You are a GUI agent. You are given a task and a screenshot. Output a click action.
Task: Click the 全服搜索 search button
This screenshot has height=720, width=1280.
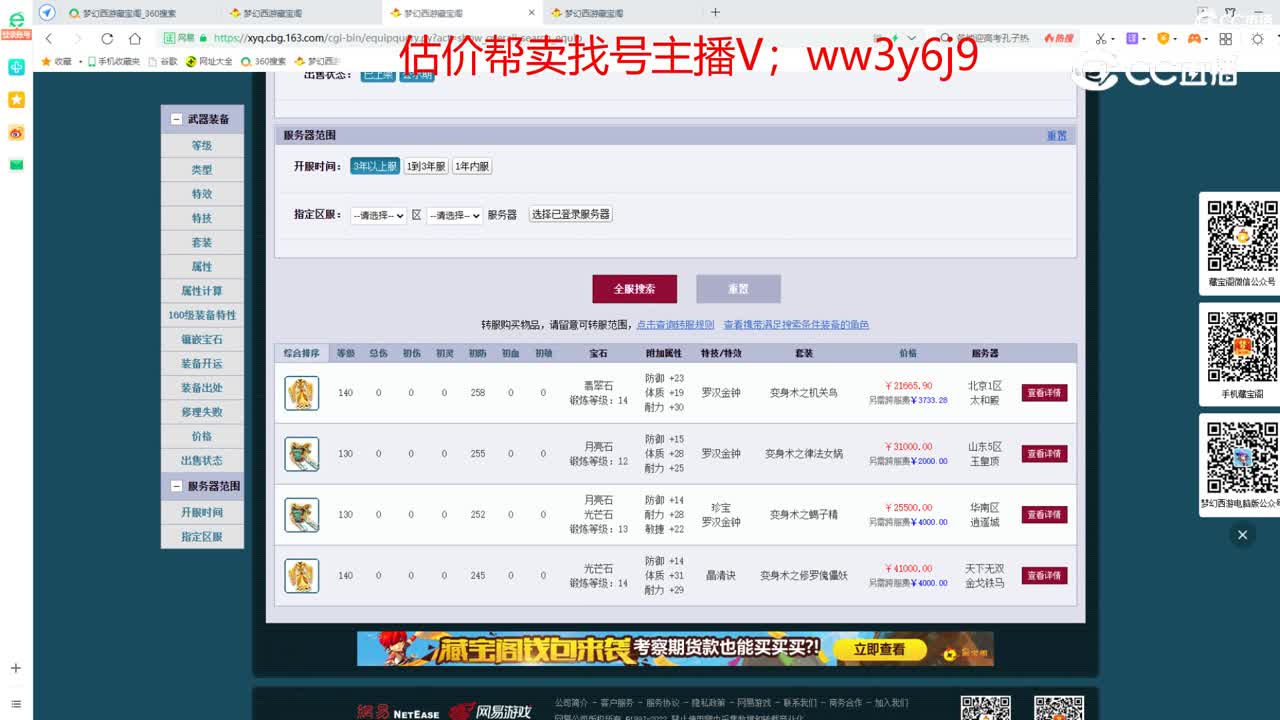(635, 289)
